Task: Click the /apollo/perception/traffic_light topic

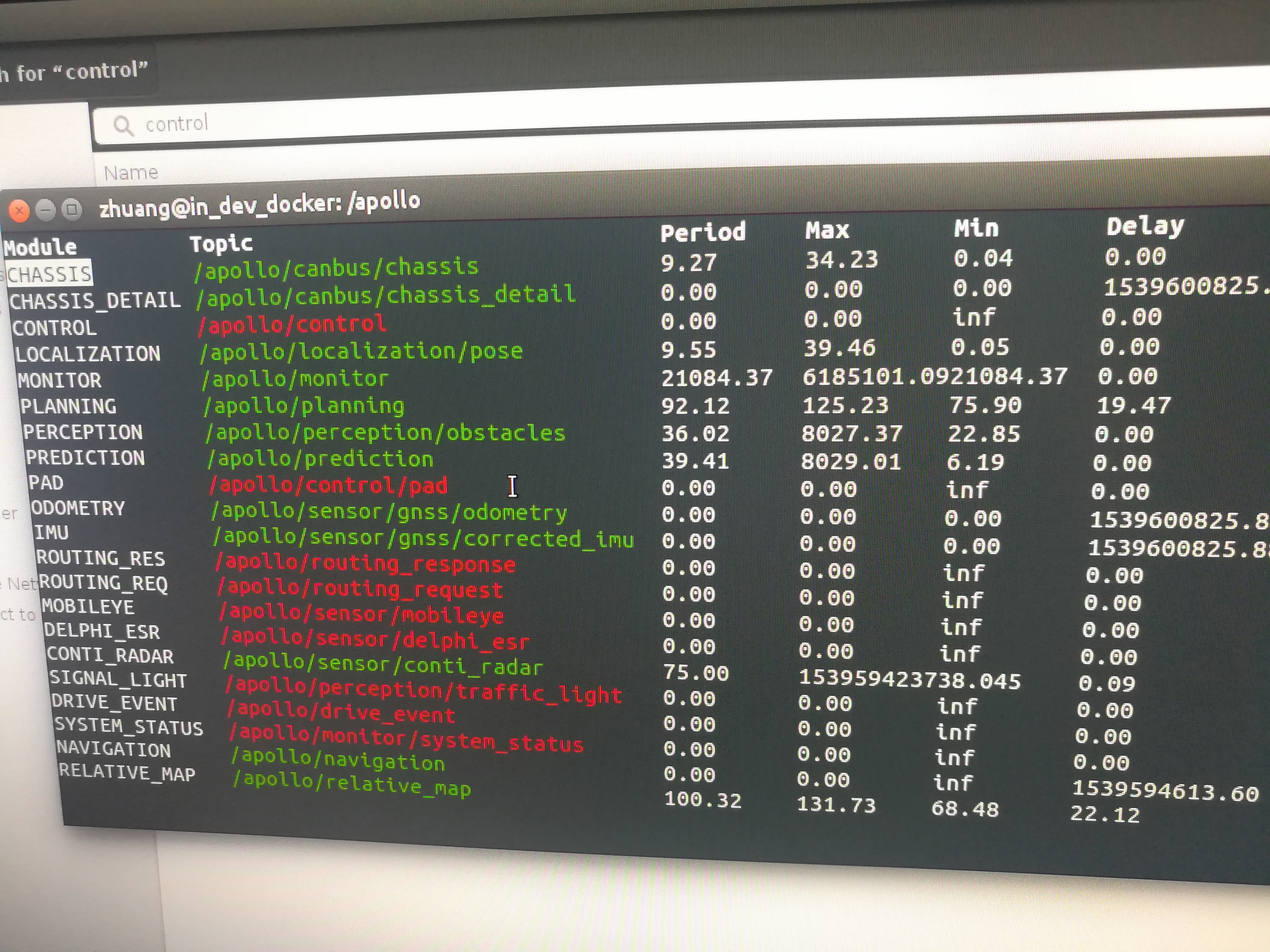Action: pyautogui.click(x=424, y=690)
